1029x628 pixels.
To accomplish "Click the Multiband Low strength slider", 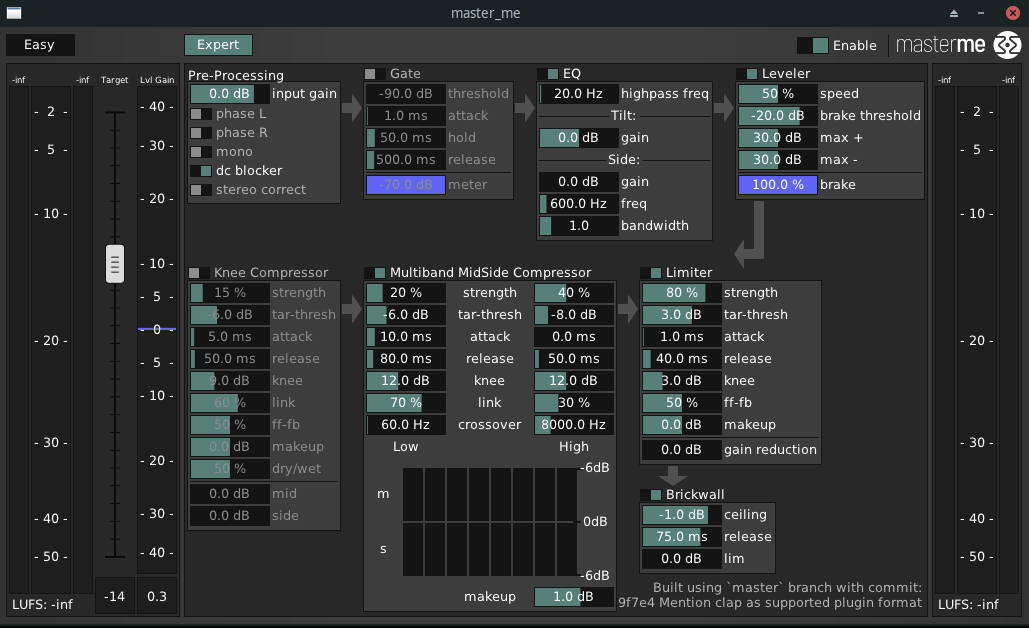I will point(406,293).
